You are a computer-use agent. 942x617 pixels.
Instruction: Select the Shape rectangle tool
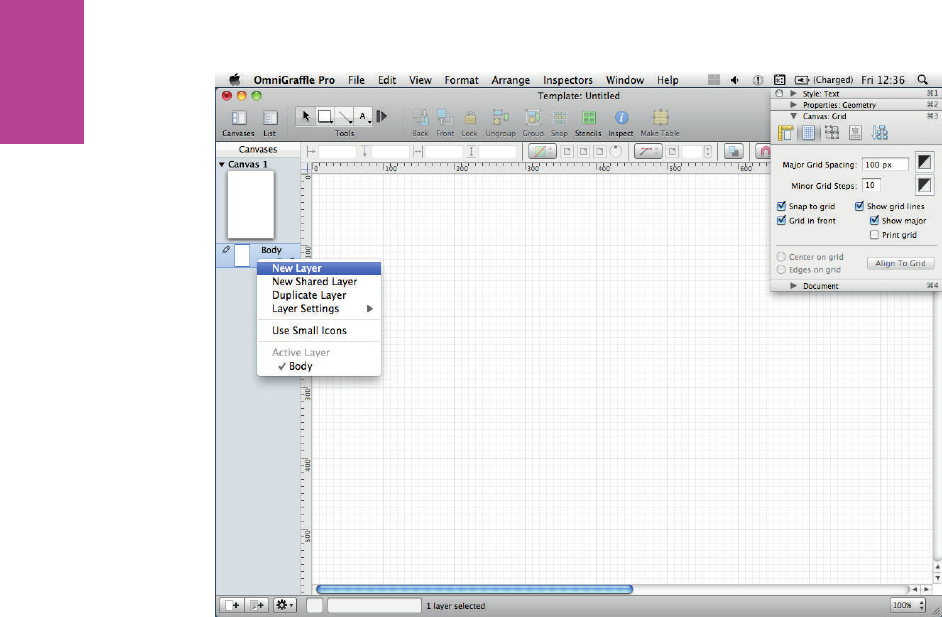click(325, 116)
